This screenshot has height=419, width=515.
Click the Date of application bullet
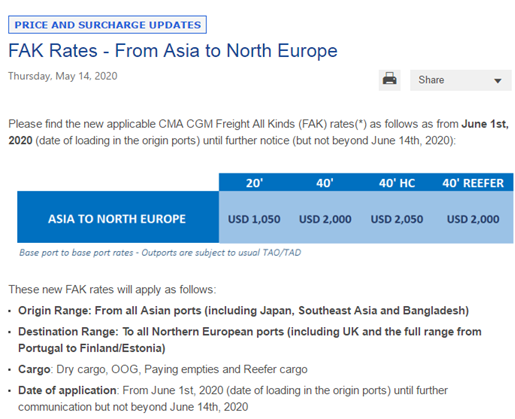233,398
